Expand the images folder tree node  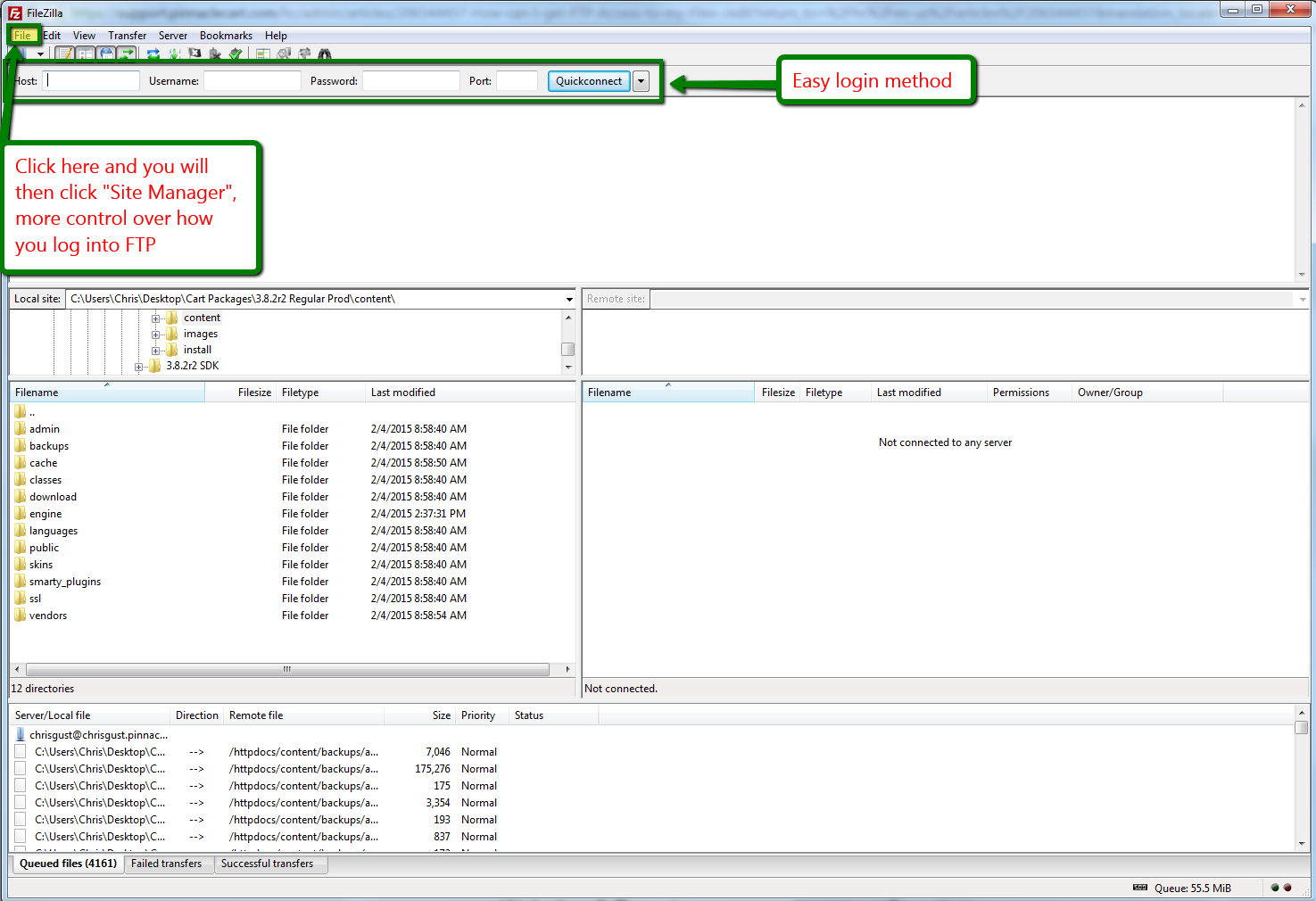155,335
